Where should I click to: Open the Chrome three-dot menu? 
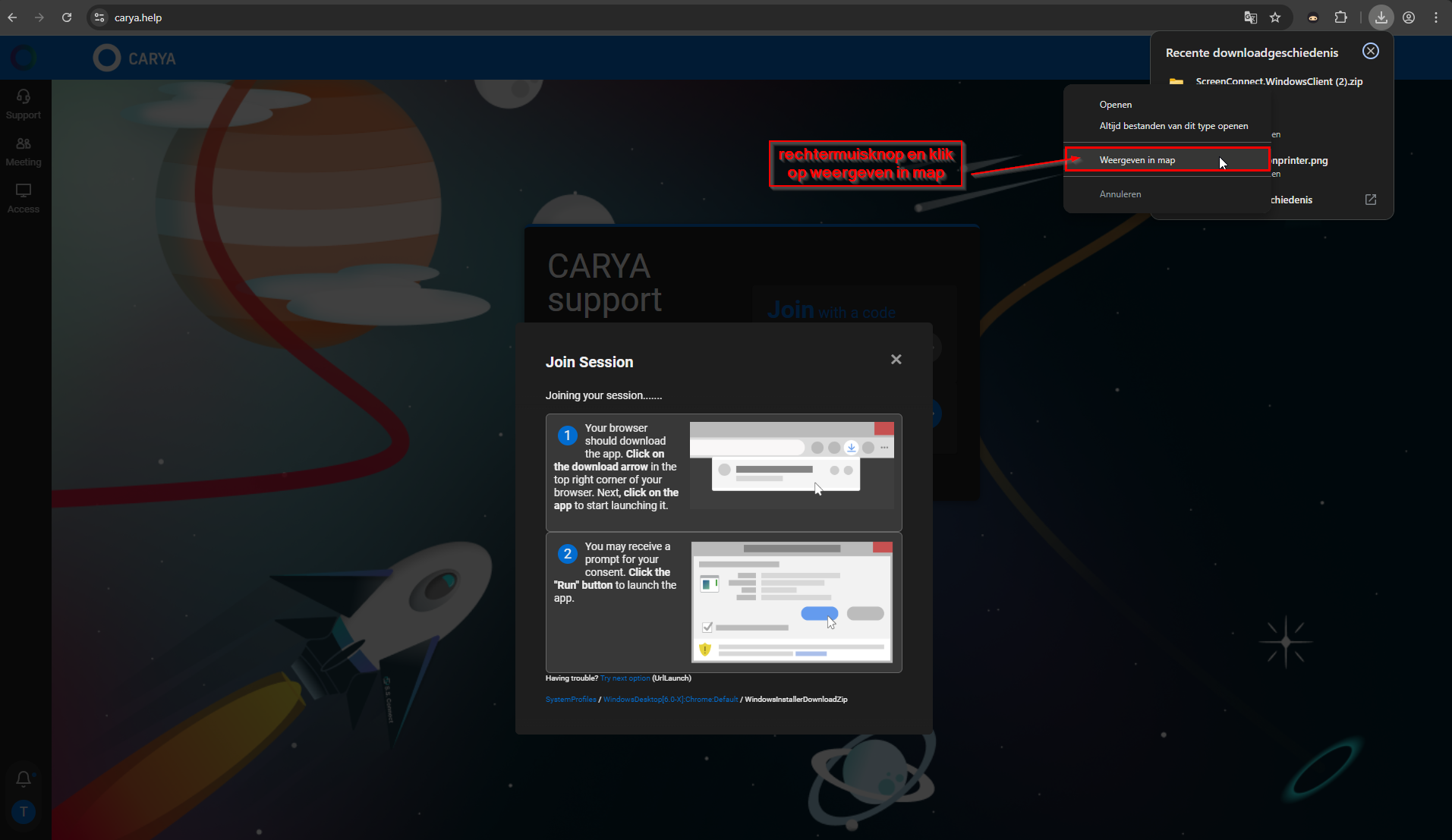(1436, 17)
